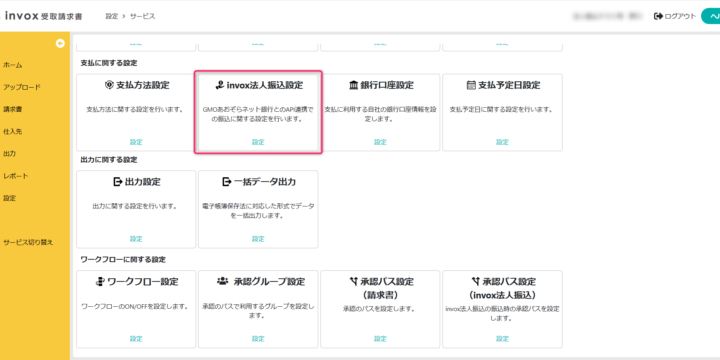Click the teal button at the top-right edge
This screenshot has width=720, height=360.
click(x=711, y=16)
